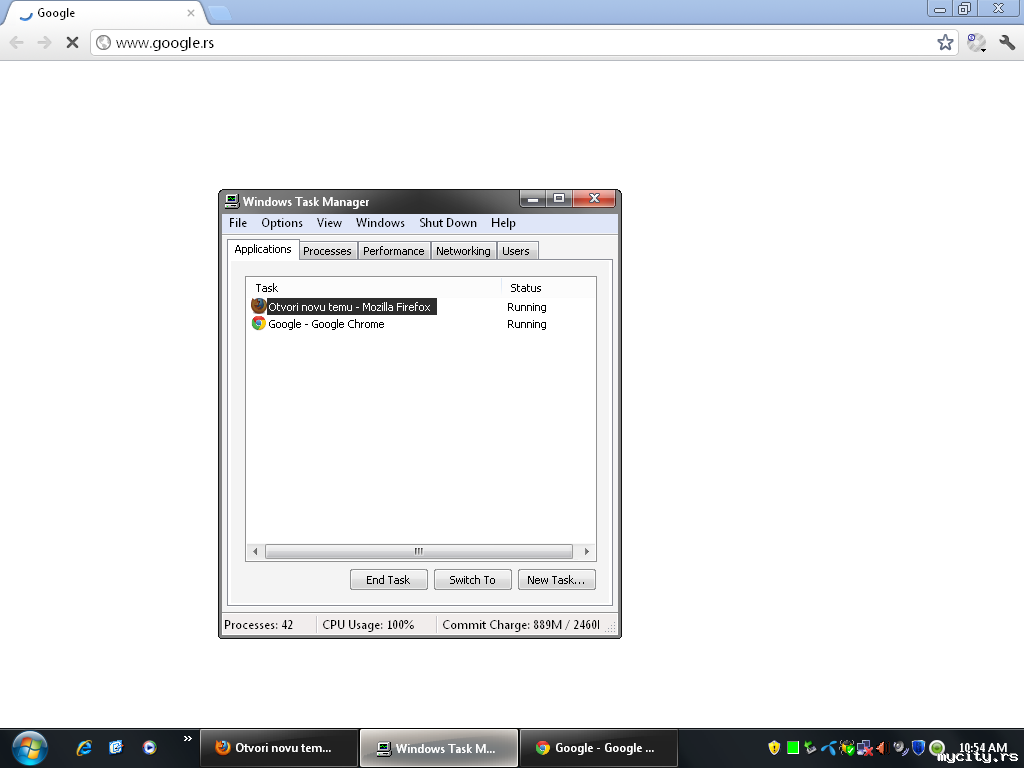The height and width of the screenshot is (768, 1024).
Task: Open the Windows Start menu orb
Action: click(29, 748)
